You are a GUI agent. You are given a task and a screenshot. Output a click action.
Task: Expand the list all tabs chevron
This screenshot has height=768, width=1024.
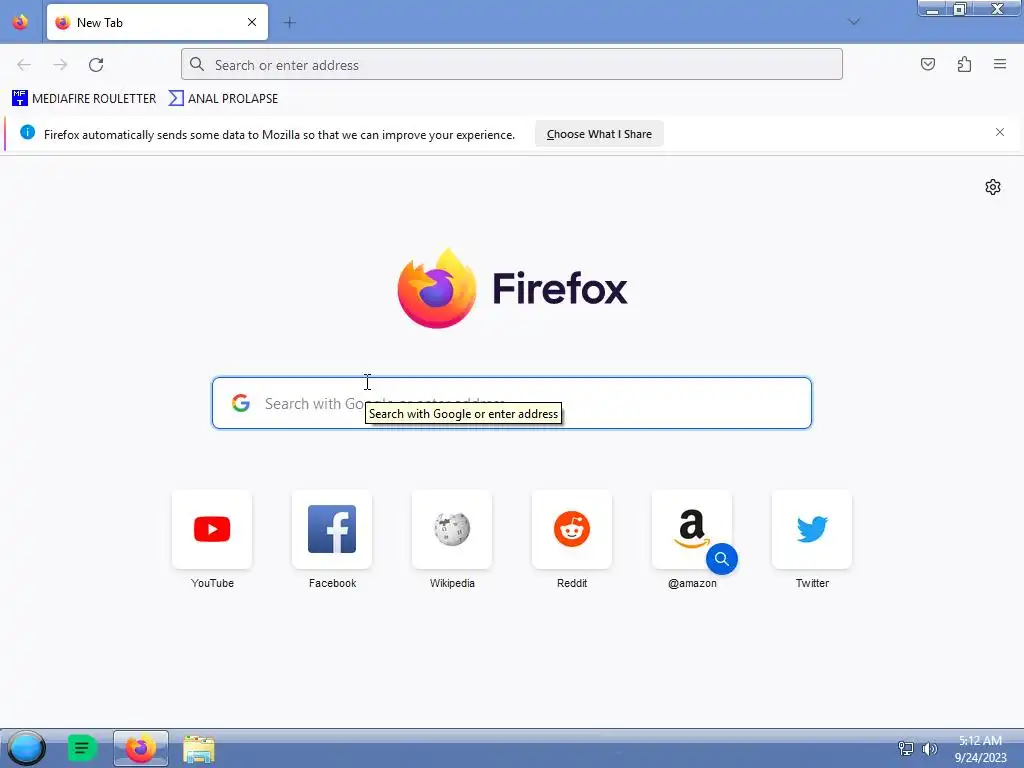854,22
